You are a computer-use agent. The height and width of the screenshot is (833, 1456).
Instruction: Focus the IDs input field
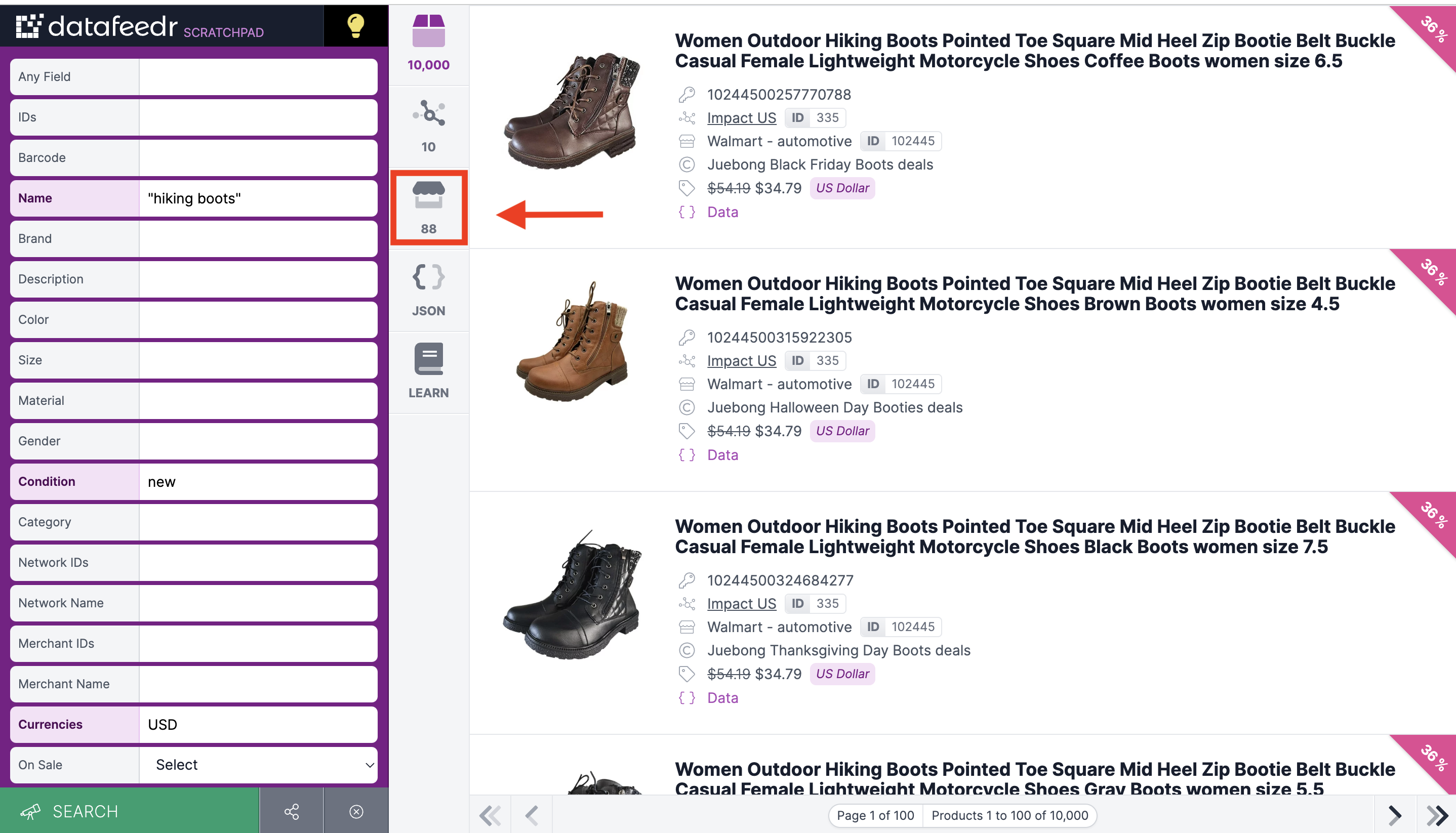(x=258, y=117)
